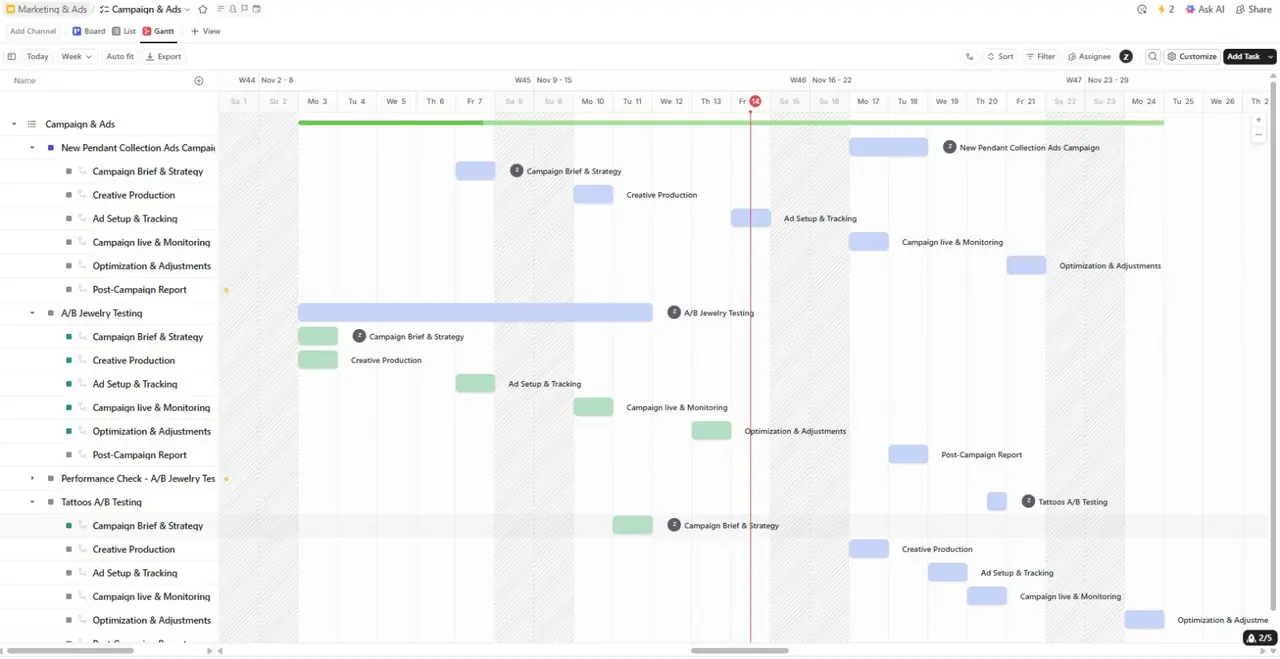1280x659 pixels.
Task: Select the A/B Jewelry Testing long bar
Action: (x=475, y=313)
